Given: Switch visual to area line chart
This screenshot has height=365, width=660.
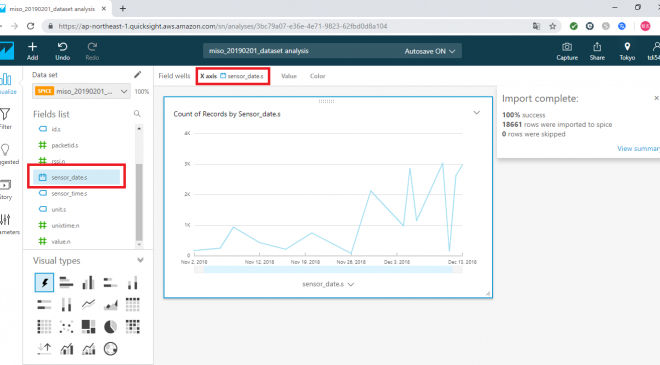Looking at the screenshot, I should pyautogui.click(x=110, y=304).
